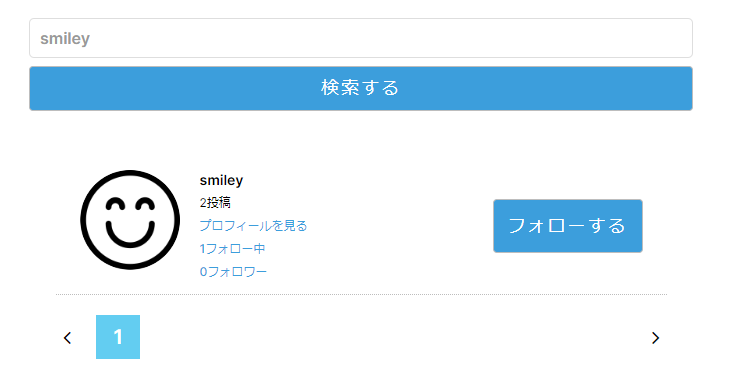
Task: Advance results using the right chevron
Action: point(655,338)
